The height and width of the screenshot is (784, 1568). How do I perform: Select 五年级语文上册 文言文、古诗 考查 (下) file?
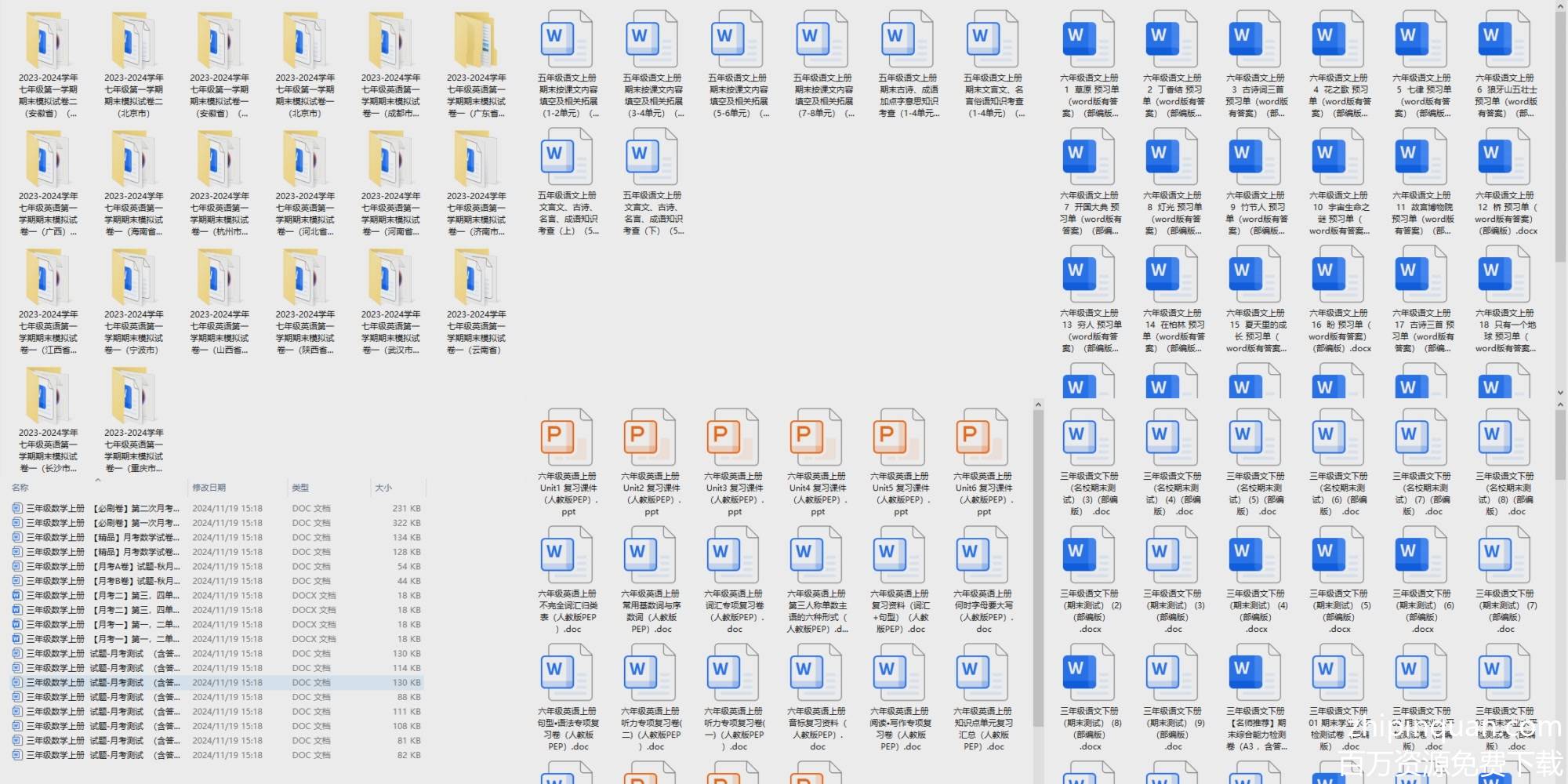(x=653, y=183)
